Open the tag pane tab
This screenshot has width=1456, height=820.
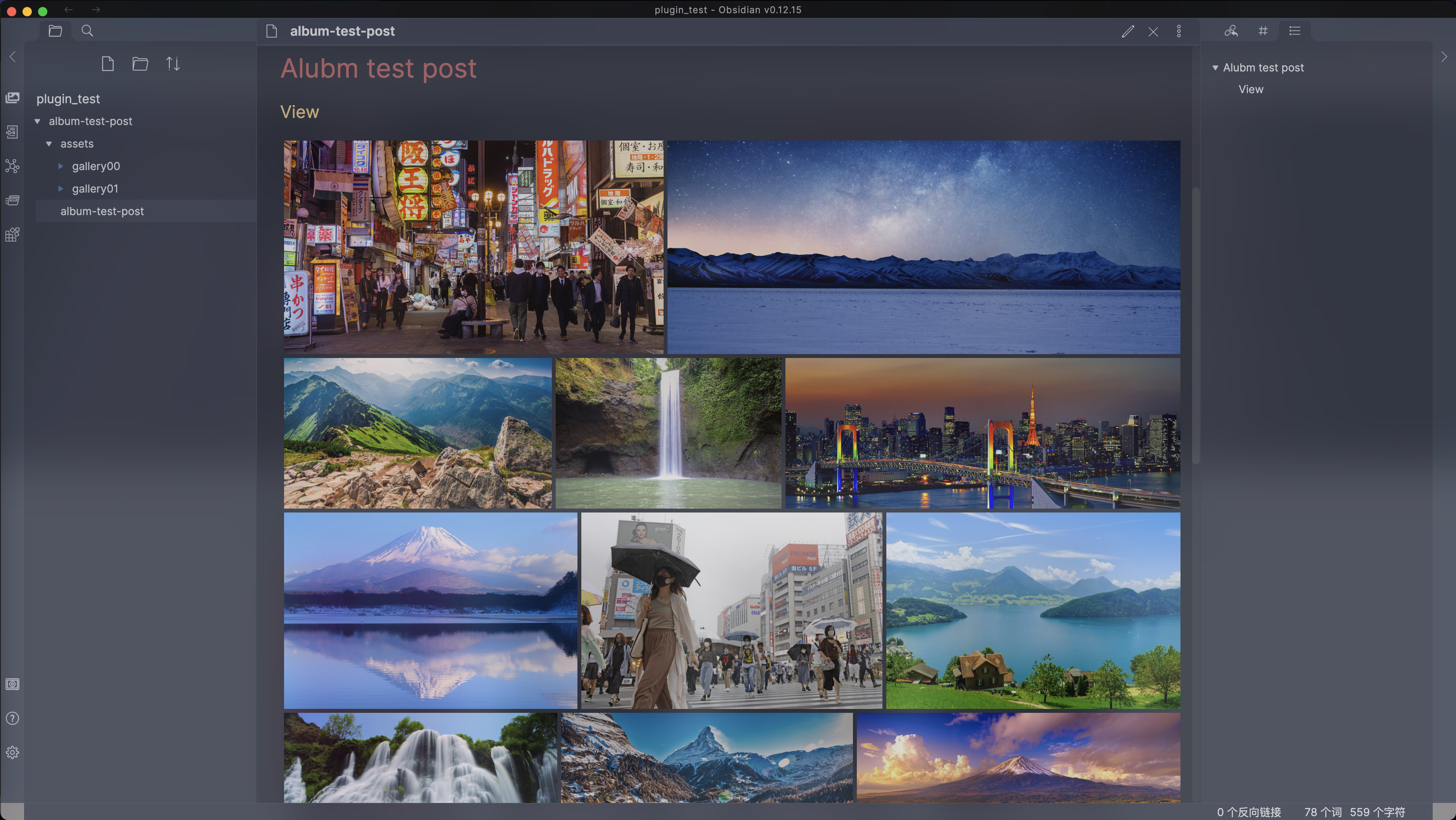(x=1263, y=31)
